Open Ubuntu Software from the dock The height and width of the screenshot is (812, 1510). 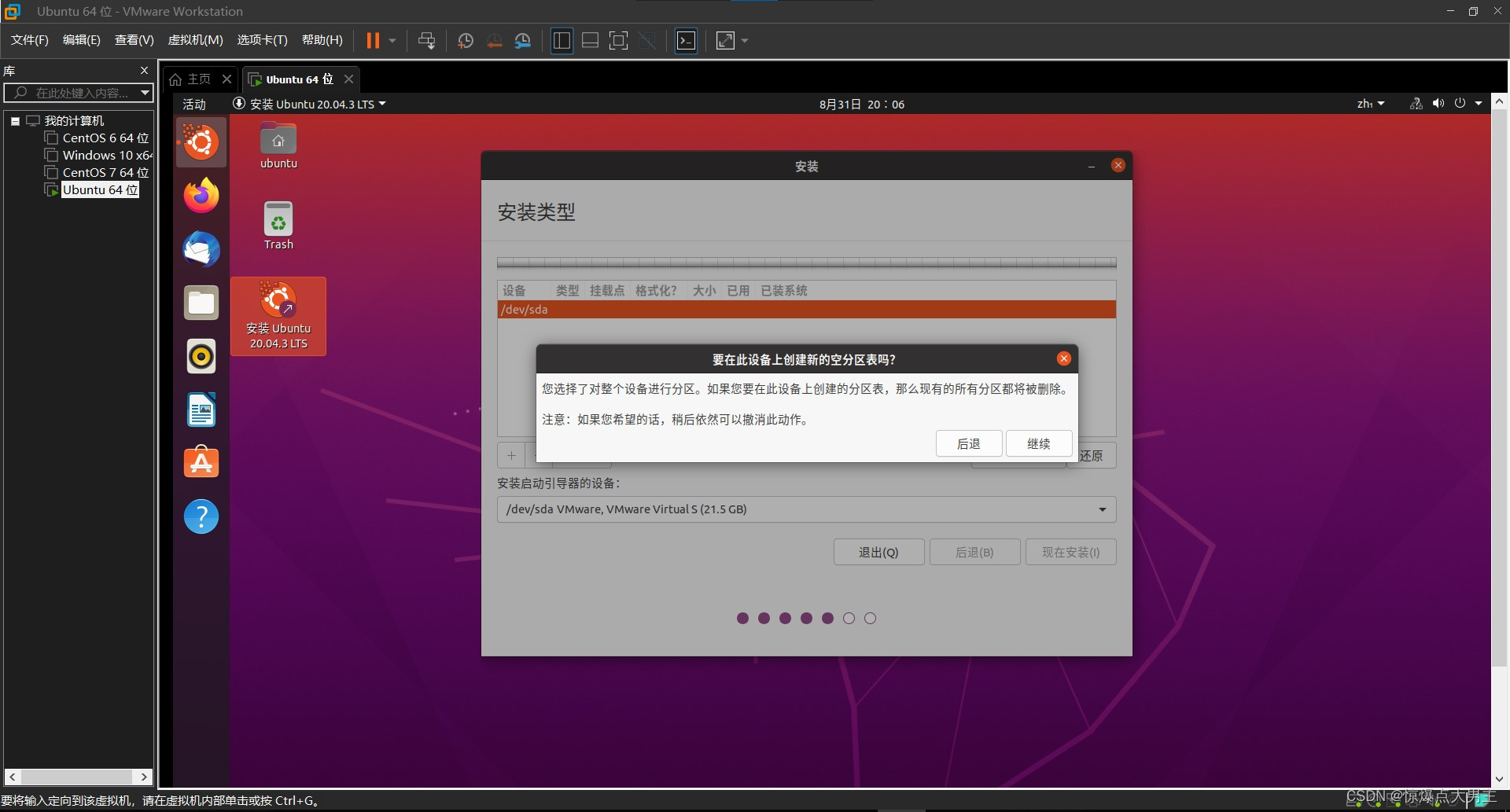point(201,463)
